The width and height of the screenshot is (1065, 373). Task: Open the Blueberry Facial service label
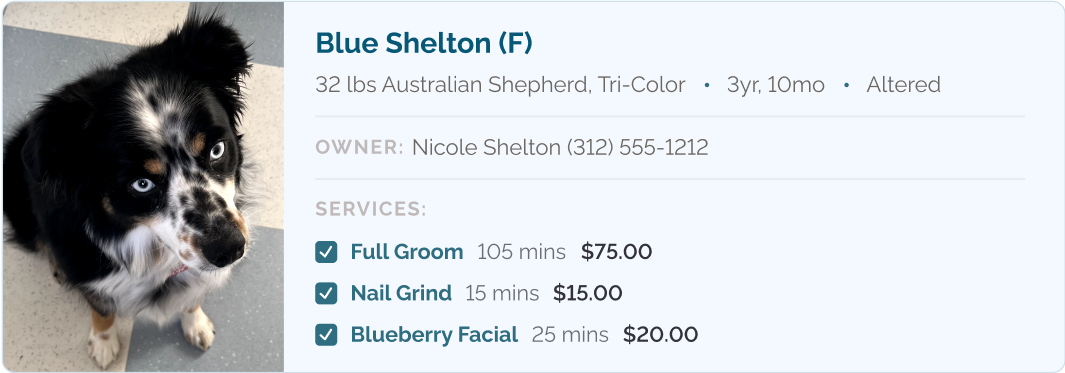pos(434,335)
